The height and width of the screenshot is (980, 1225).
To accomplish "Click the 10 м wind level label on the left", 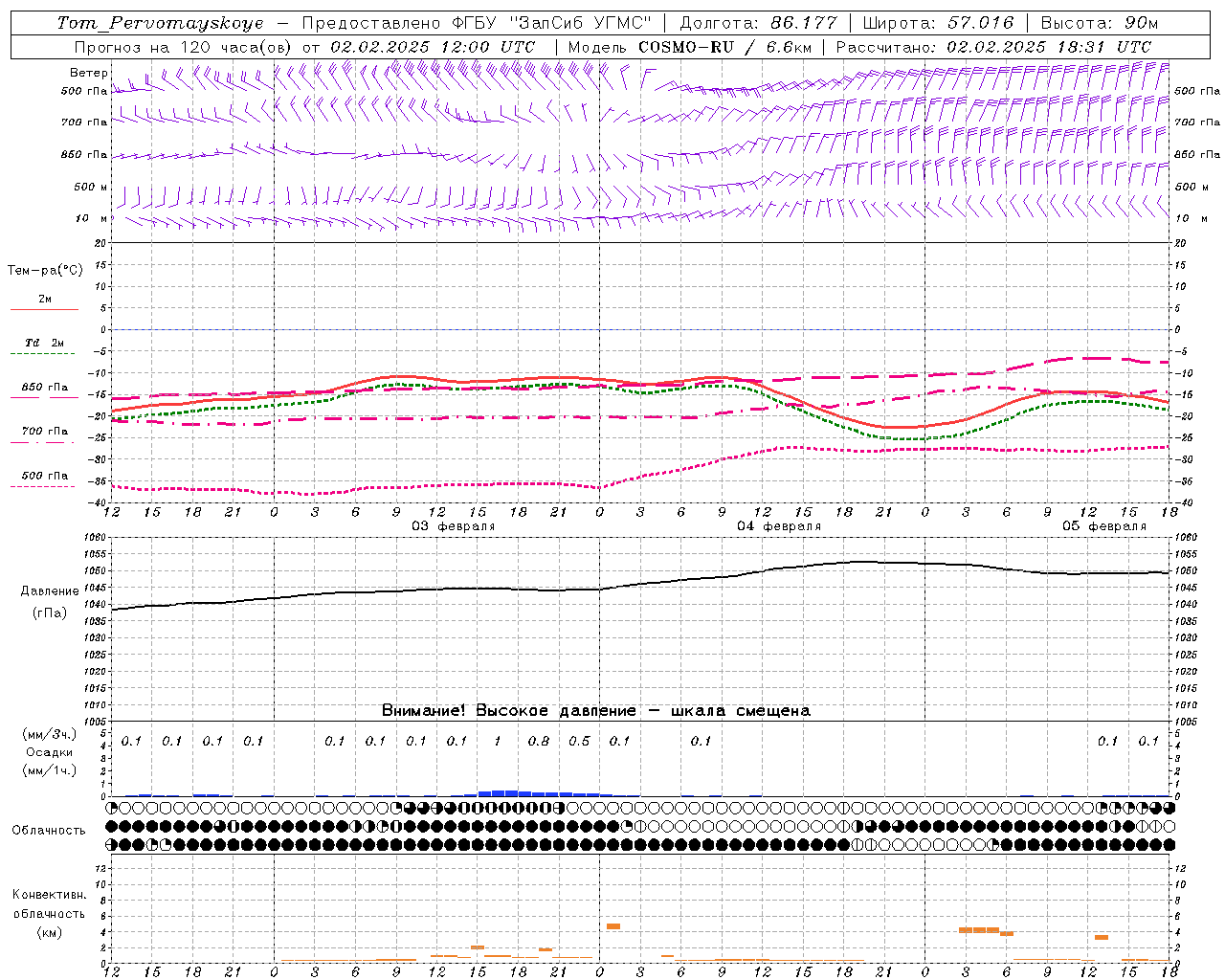I will coord(92,218).
